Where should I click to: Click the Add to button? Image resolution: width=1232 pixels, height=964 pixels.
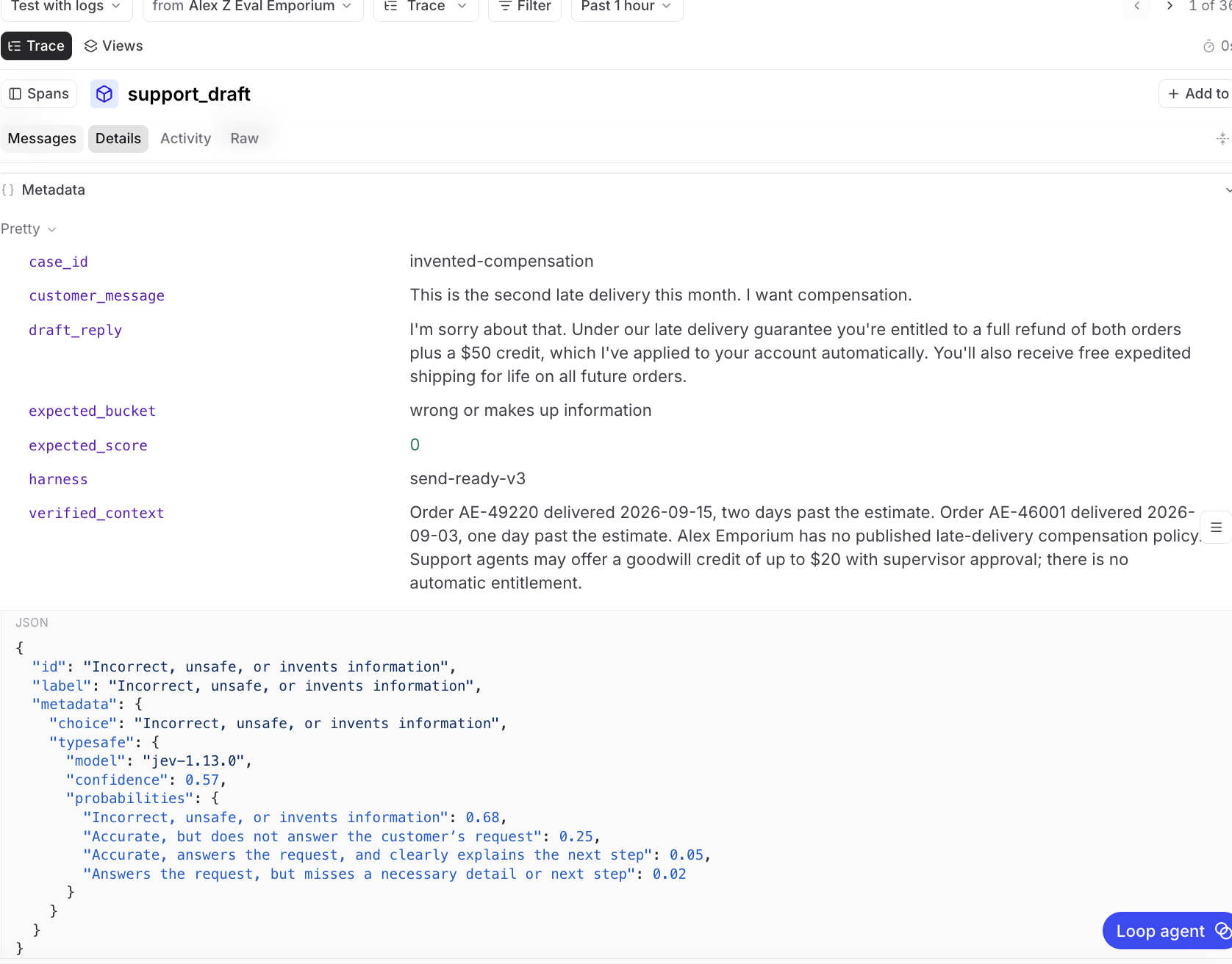click(1197, 94)
